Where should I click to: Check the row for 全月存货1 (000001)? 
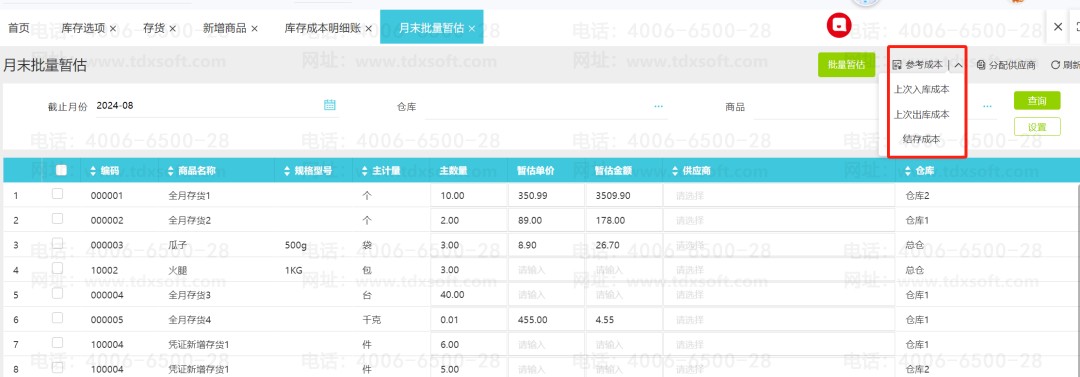coord(57,194)
